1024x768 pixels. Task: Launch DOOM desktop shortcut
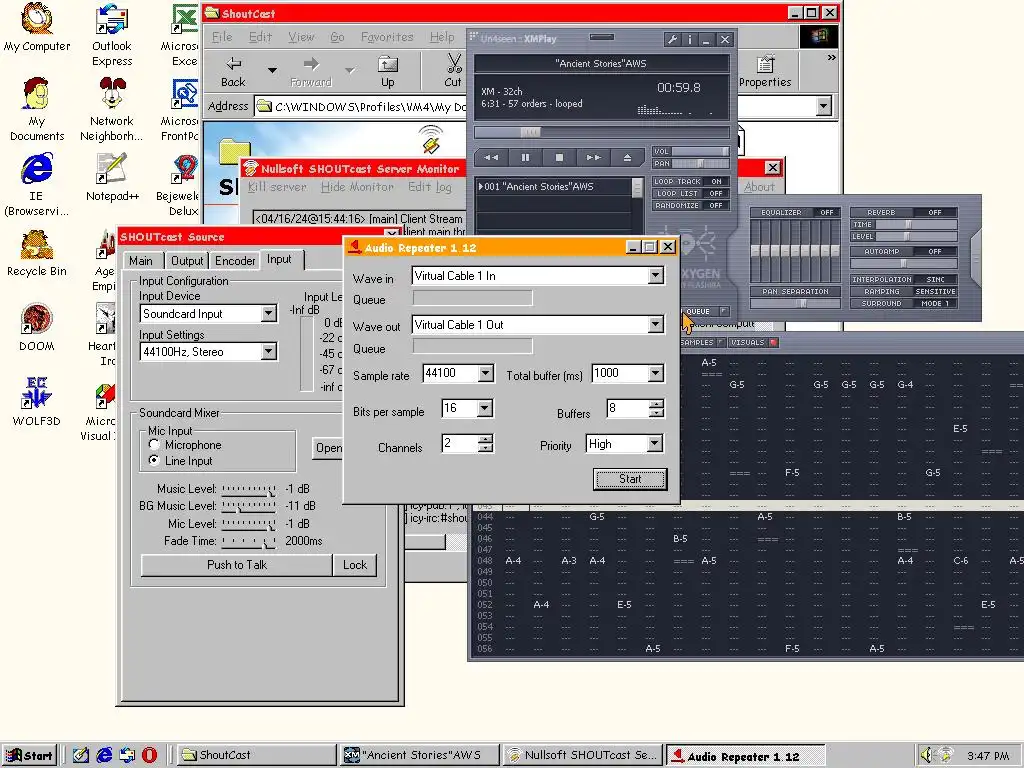pyautogui.click(x=37, y=328)
